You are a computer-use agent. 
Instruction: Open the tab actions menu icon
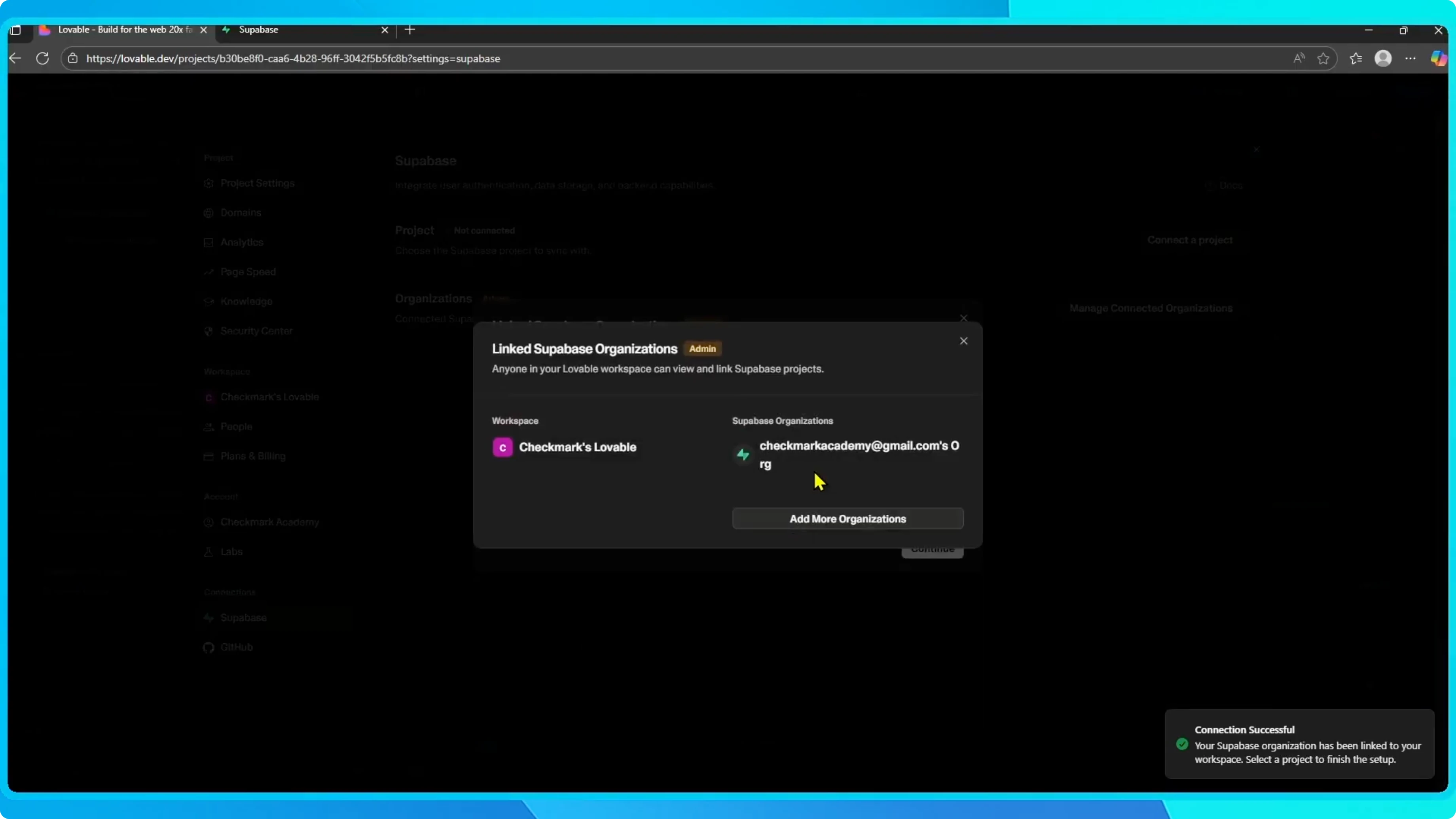pos(16,30)
